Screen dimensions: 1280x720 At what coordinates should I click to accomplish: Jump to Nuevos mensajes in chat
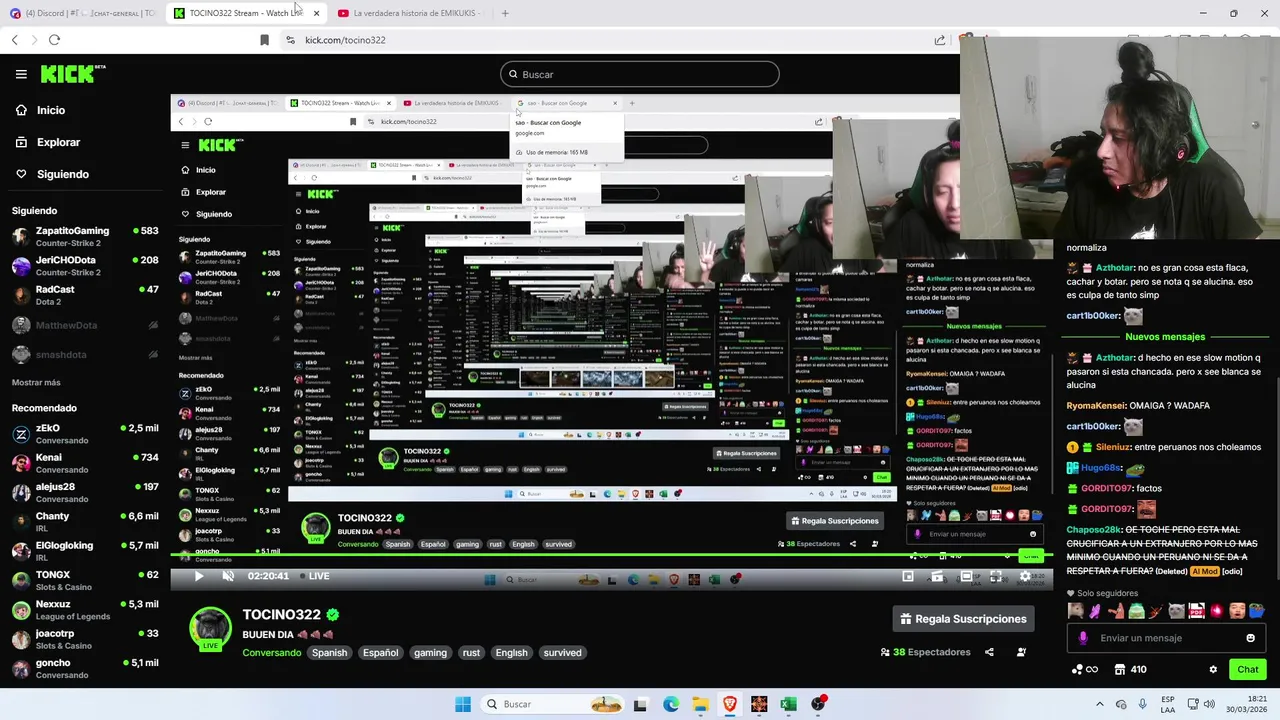pos(1165,337)
